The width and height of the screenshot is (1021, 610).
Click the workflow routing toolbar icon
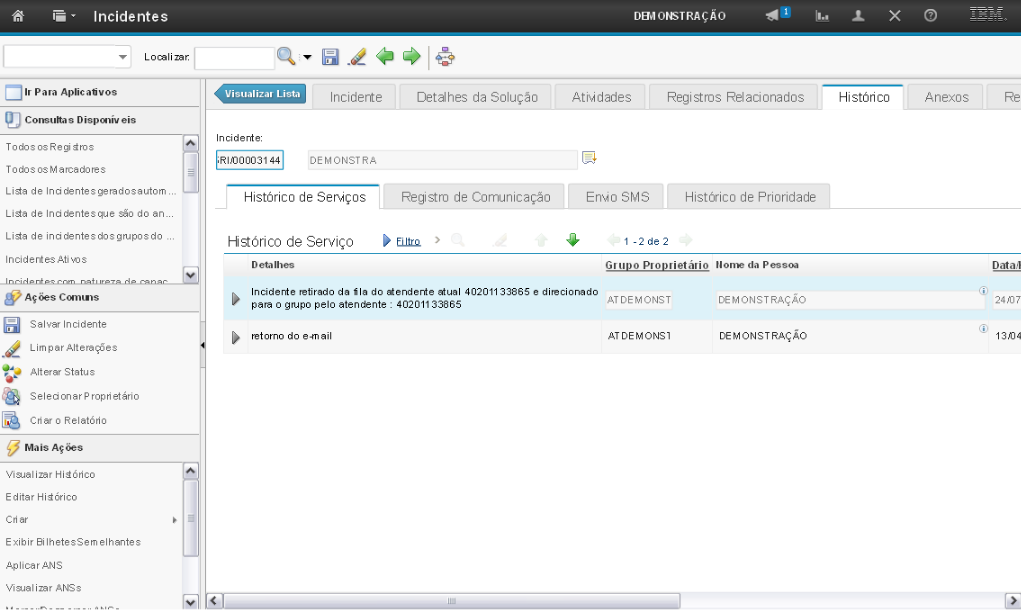point(445,58)
